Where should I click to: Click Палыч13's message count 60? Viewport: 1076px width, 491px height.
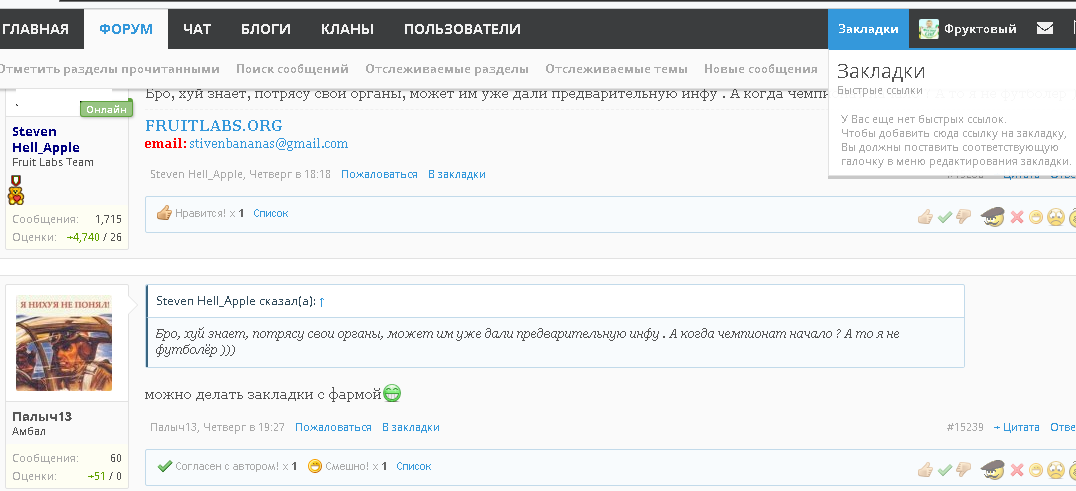click(116, 458)
